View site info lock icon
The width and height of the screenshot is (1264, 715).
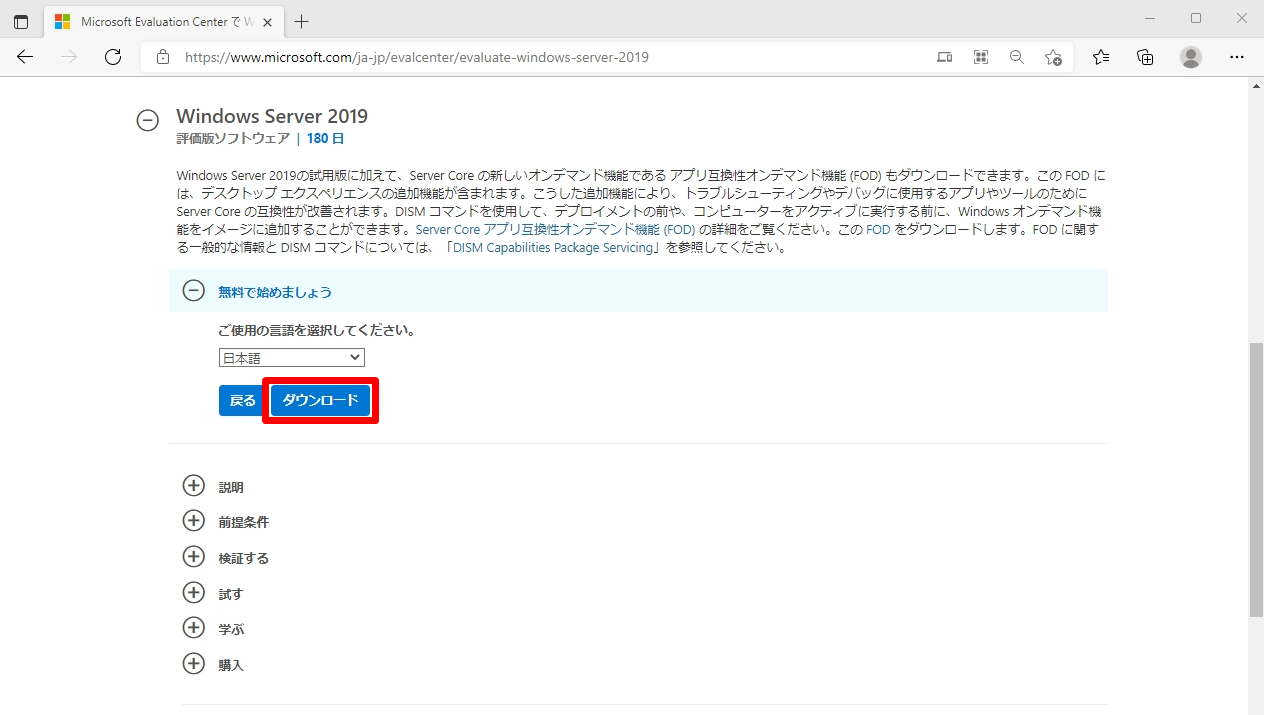[163, 57]
